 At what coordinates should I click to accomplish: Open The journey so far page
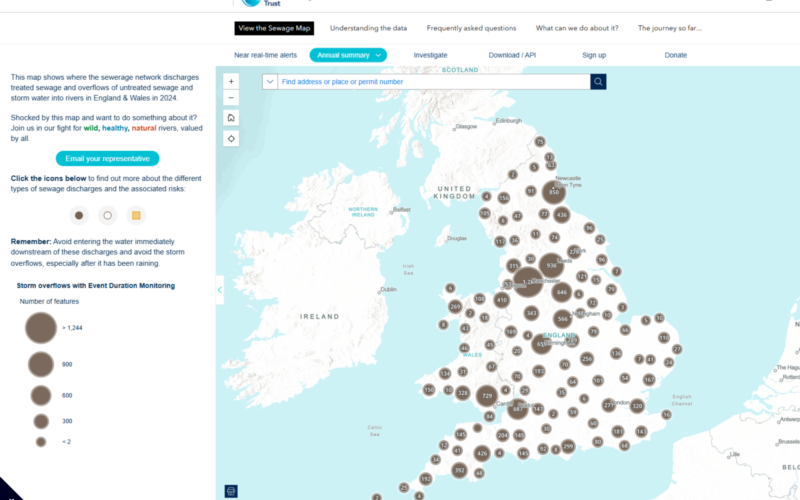[x=670, y=28]
